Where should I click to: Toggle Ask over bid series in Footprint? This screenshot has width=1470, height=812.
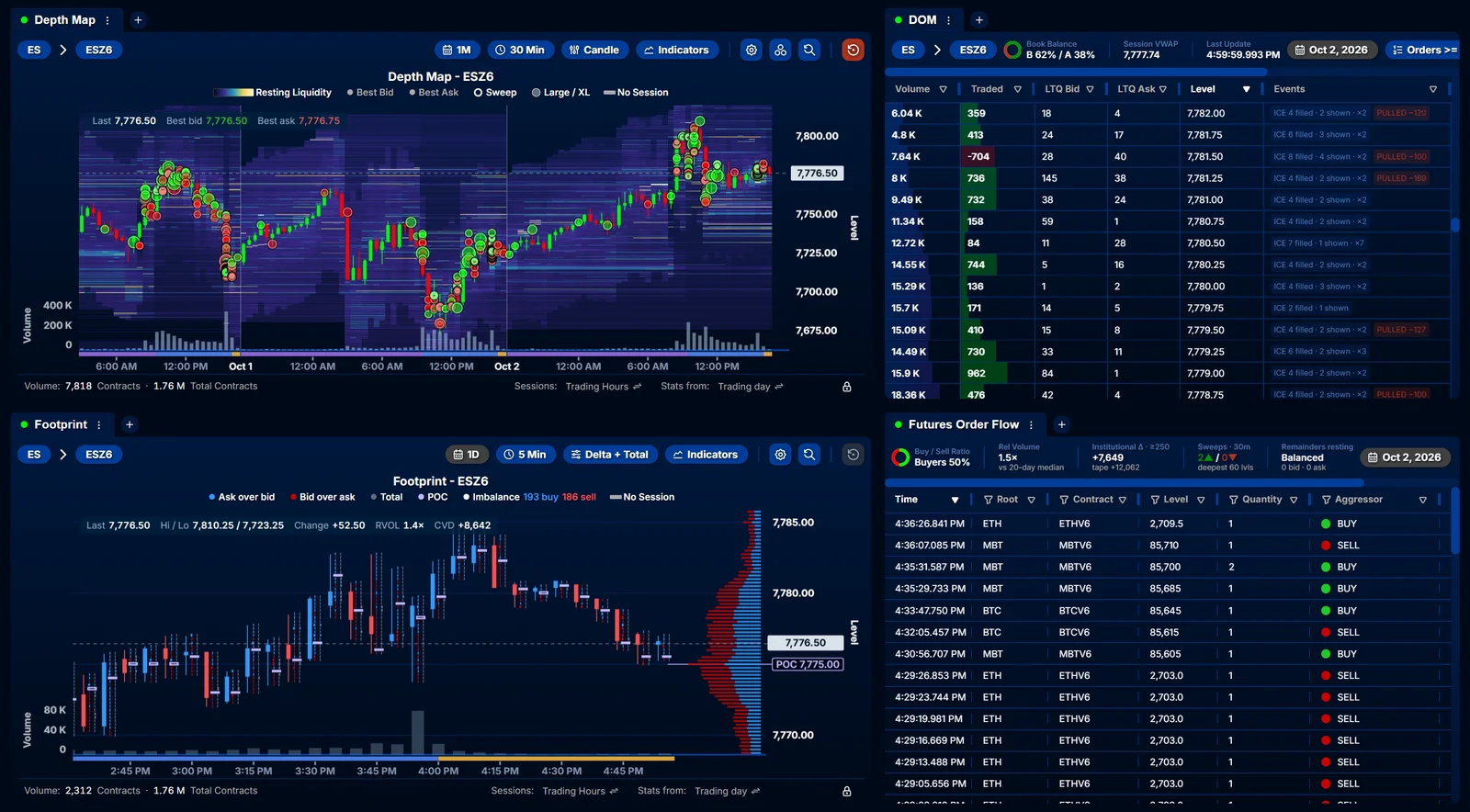tap(241, 497)
